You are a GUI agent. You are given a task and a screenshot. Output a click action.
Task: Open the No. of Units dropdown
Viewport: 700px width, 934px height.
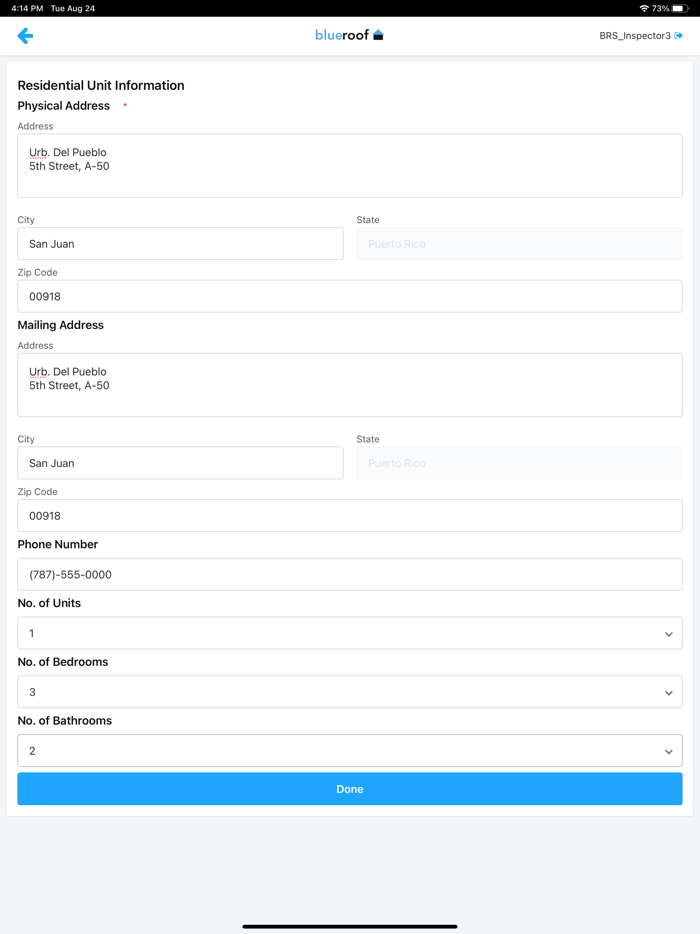350,633
